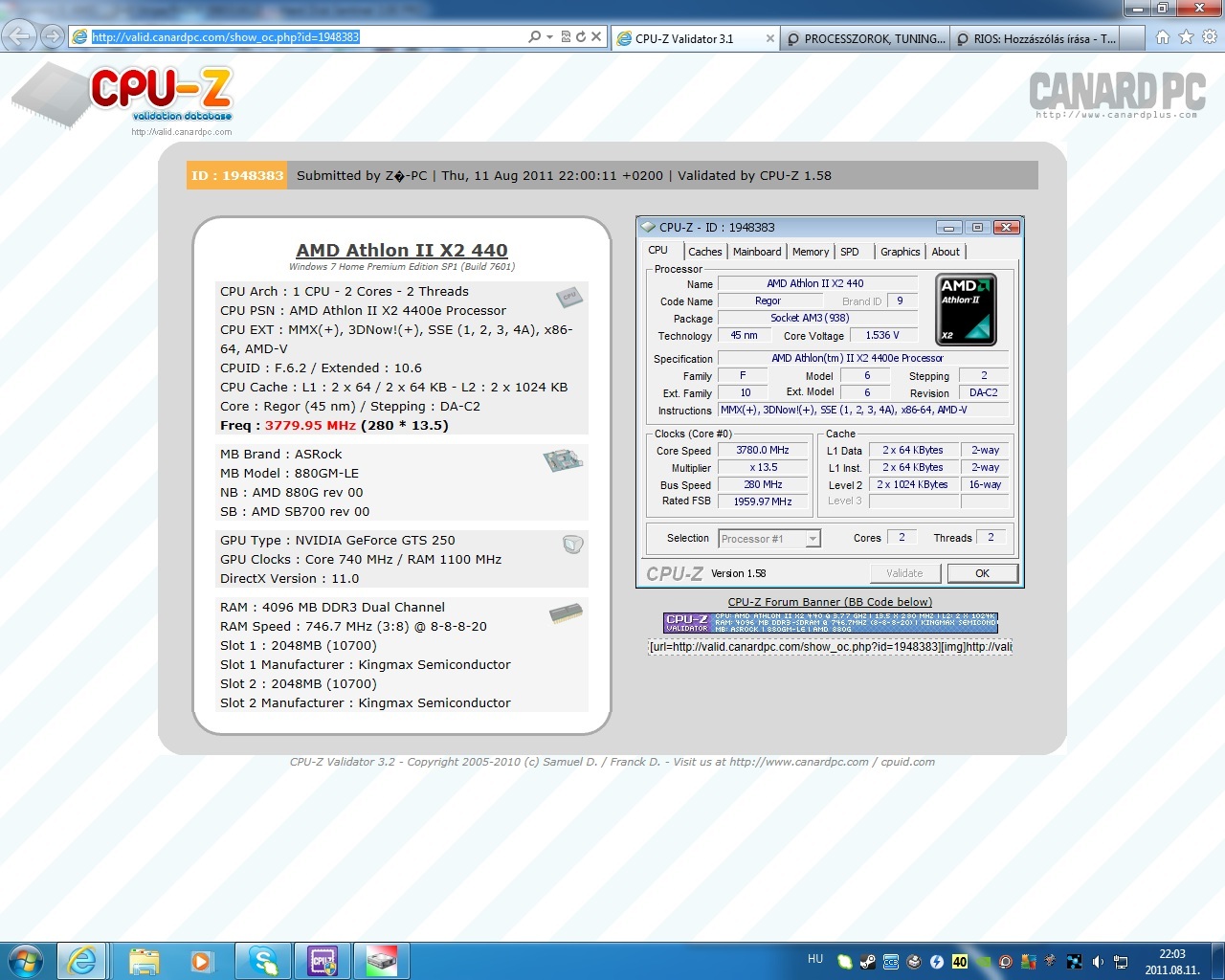Image resolution: width=1225 pixels, height=980 pixels.
Task: Open Windows Explorer folder on taskbar
Action: (144, 960)
